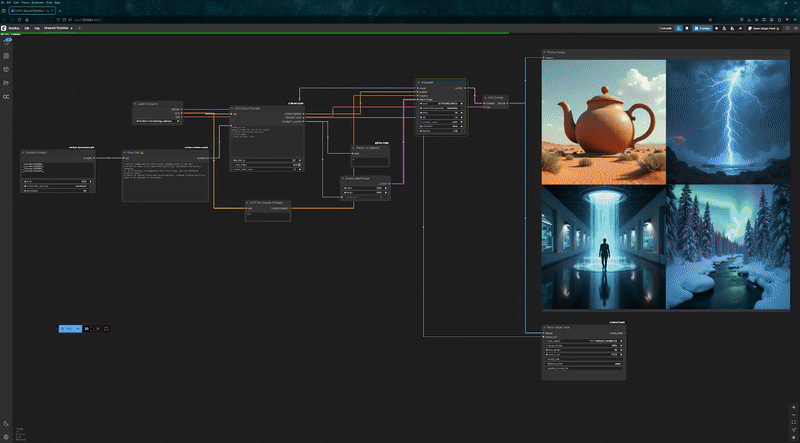Click zoom in button on canvas
The width and height of the screenshot is (800, 443).
(x=793, y=409)
